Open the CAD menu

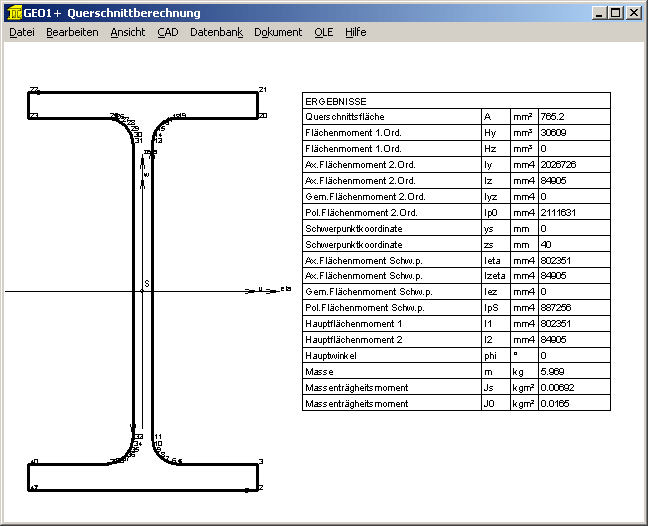point(167,32)
